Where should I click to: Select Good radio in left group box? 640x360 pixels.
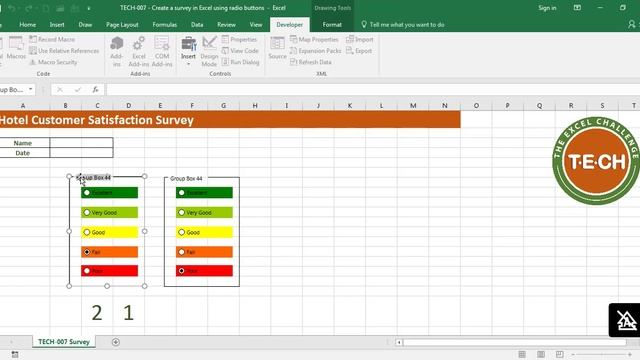[x=87, y=232]
